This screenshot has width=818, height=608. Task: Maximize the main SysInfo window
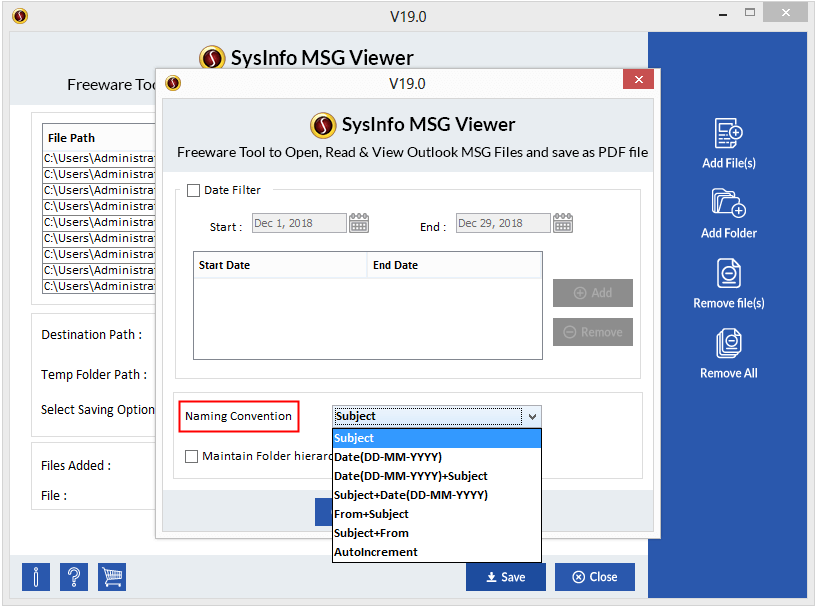pyautogui.click(x=750, y=13)
